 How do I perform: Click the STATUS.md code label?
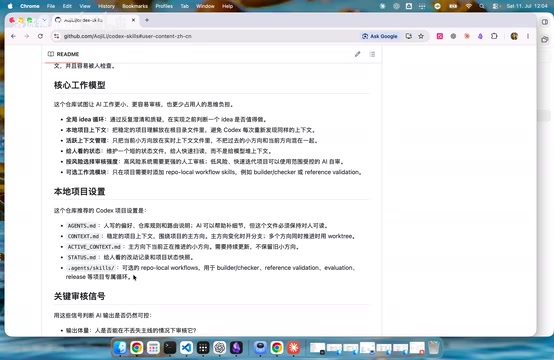tap(82, 257)
